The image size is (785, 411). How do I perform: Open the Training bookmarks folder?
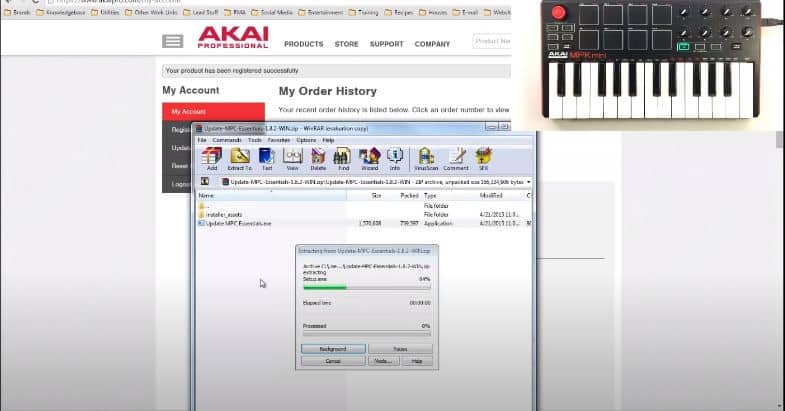coord(363,13)
